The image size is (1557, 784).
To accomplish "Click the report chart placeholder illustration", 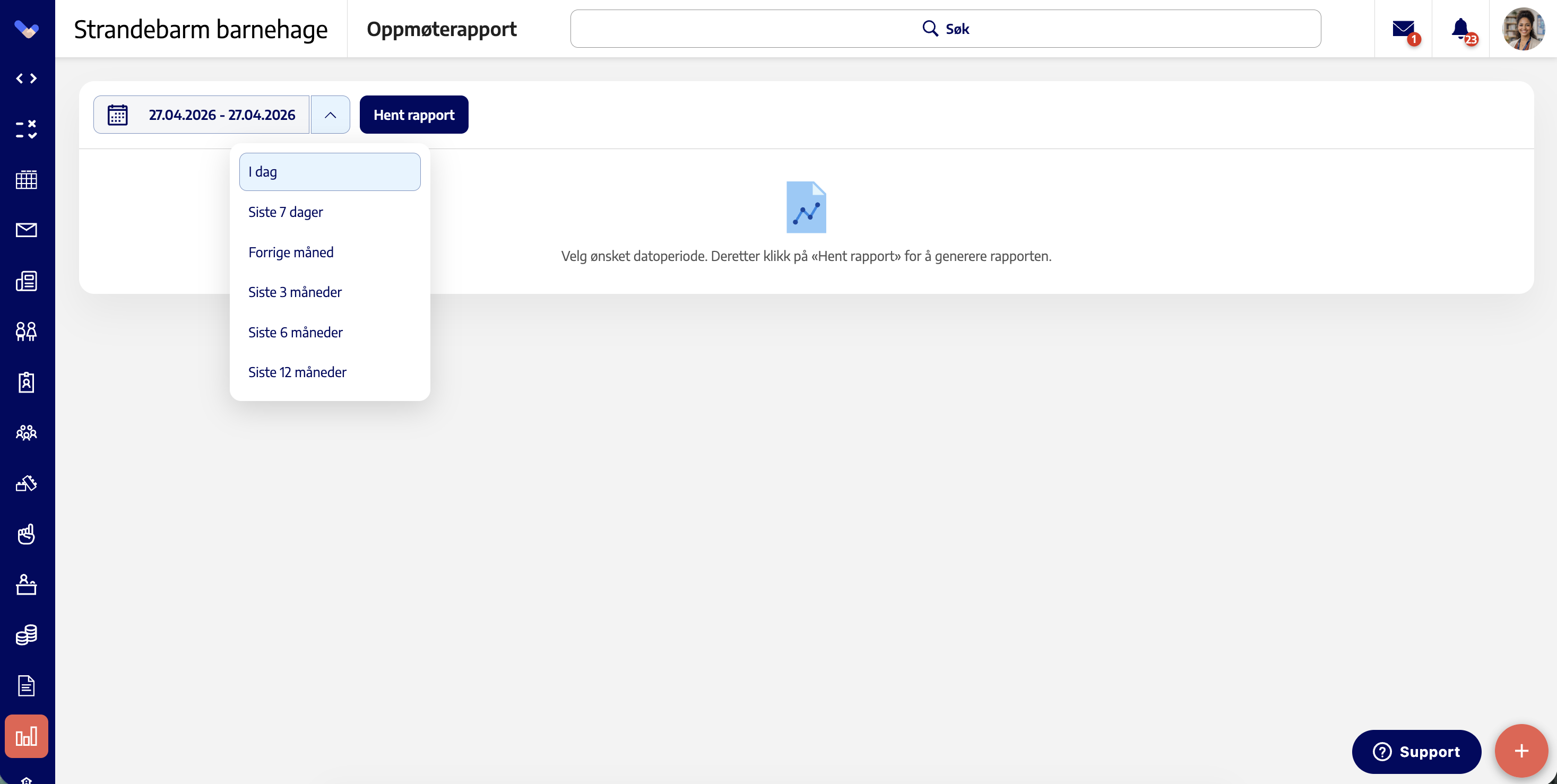I will (806, 207).
